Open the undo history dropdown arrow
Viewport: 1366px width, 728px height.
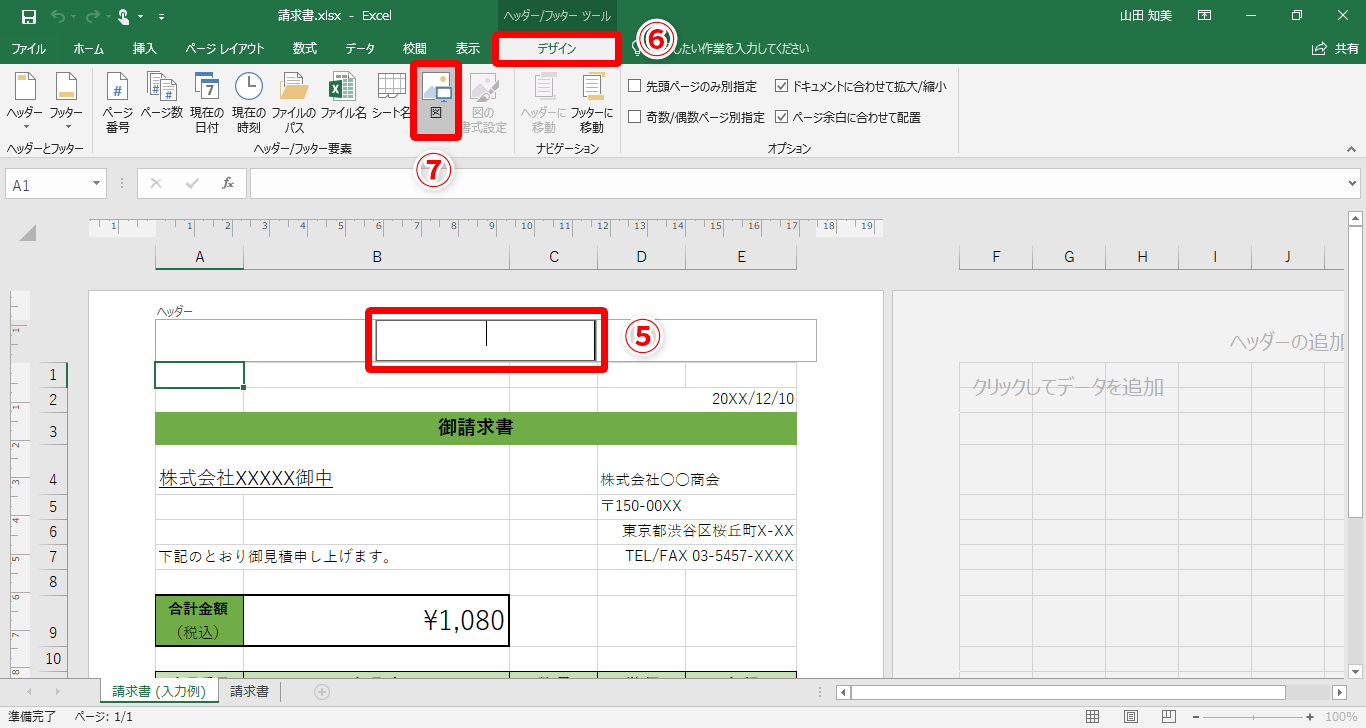coord(74,17)
